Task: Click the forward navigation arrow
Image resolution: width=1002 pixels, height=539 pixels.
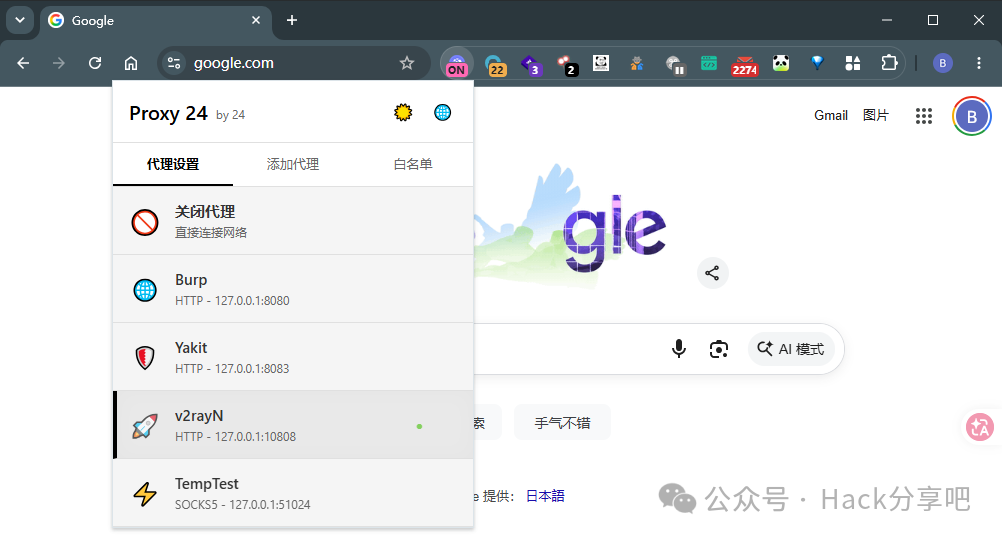Action: pos(59,63)
